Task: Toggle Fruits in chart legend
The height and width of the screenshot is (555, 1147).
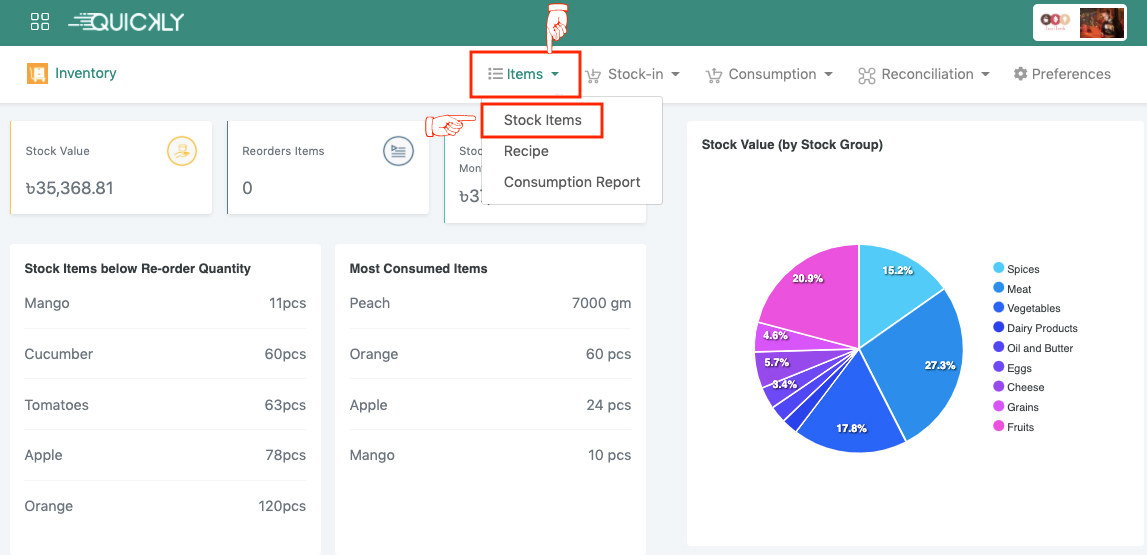Action: (1020, 427)
